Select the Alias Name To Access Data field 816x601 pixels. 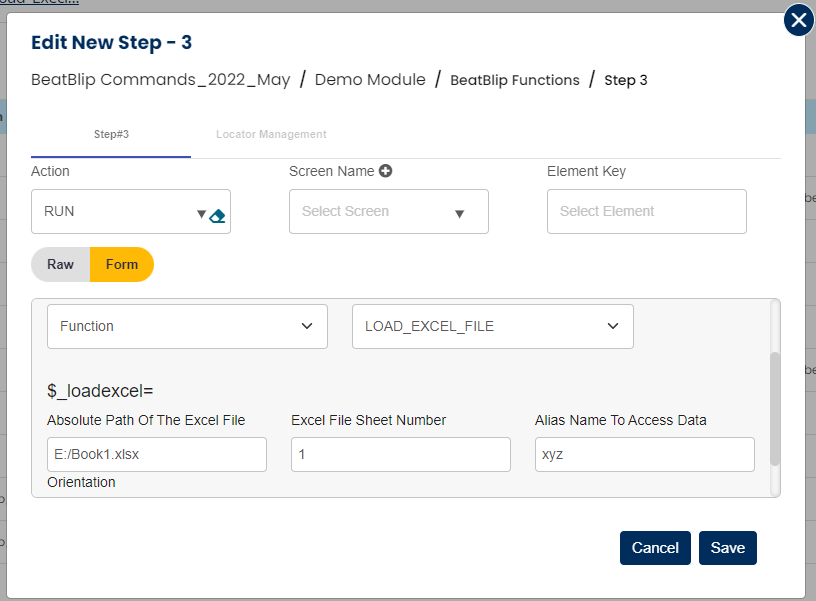point(644,454)
